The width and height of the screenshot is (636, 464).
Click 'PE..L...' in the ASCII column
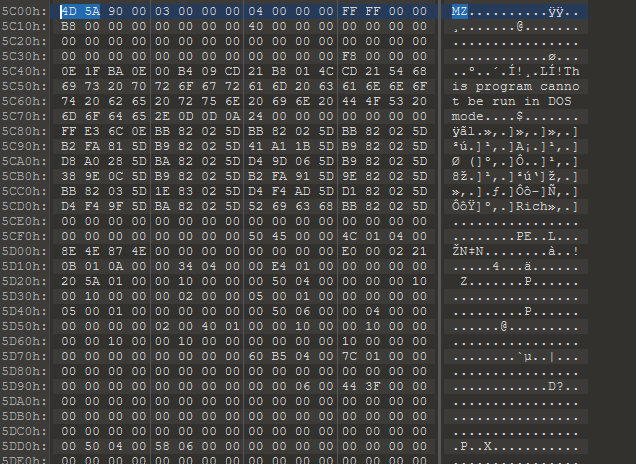tap(548, 236)
